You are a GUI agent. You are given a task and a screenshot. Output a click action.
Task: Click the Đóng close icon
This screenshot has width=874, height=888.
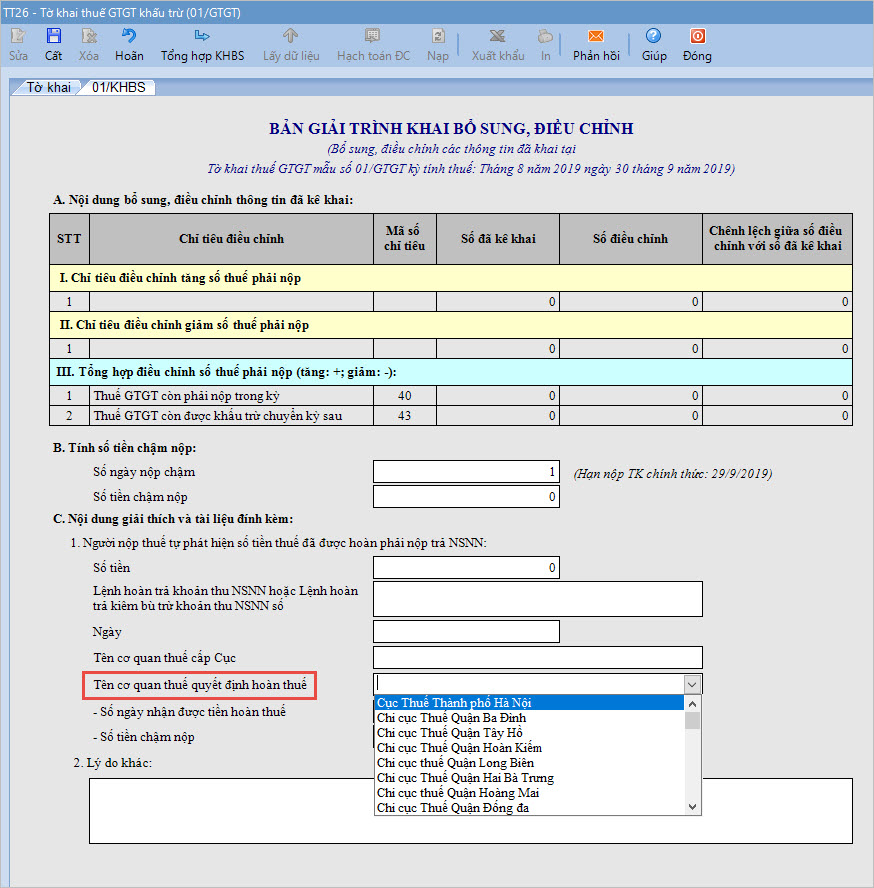coord(697,38)
